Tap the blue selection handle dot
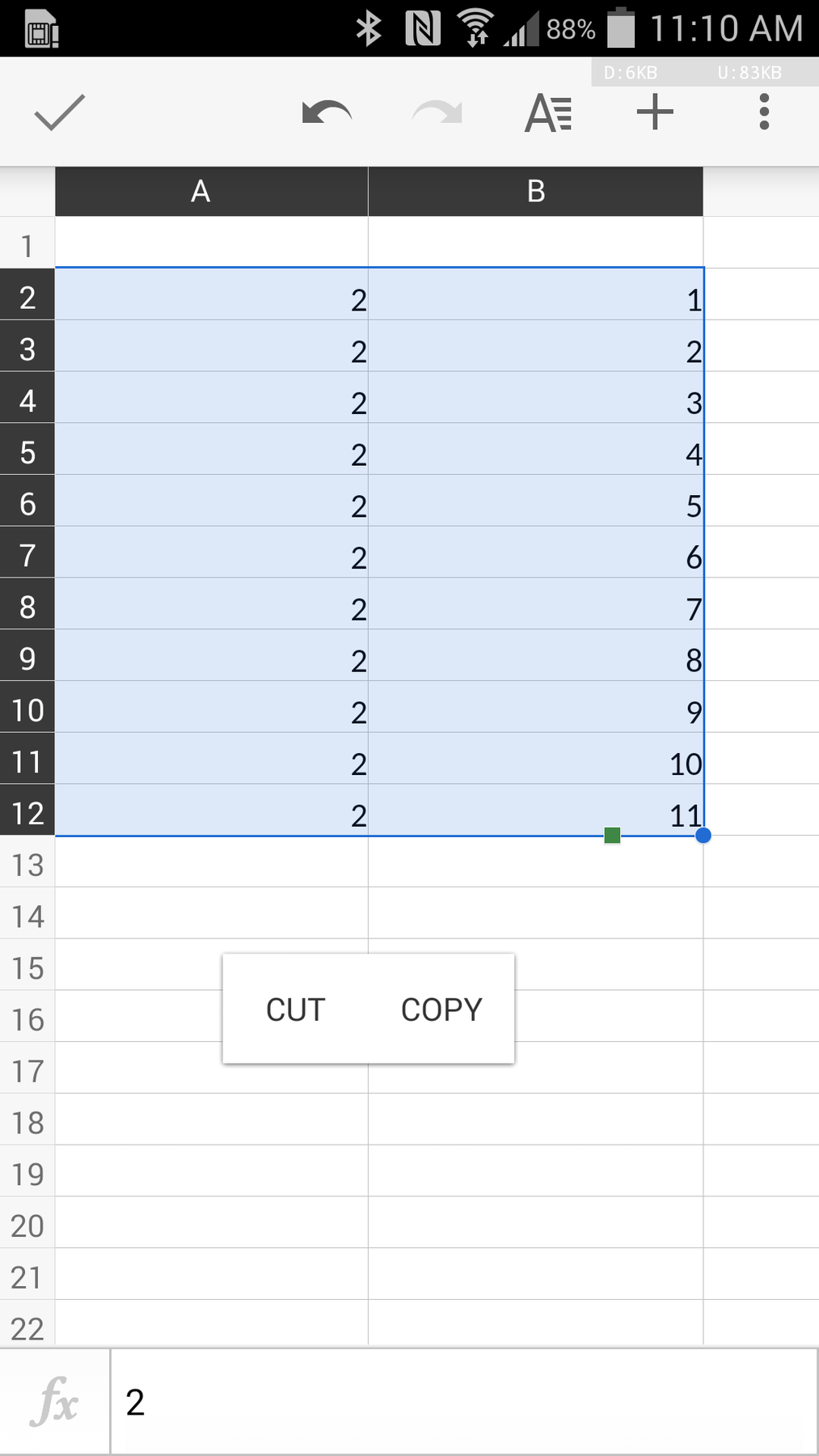Screen dimensions: 819x1456 pos(703,835)
